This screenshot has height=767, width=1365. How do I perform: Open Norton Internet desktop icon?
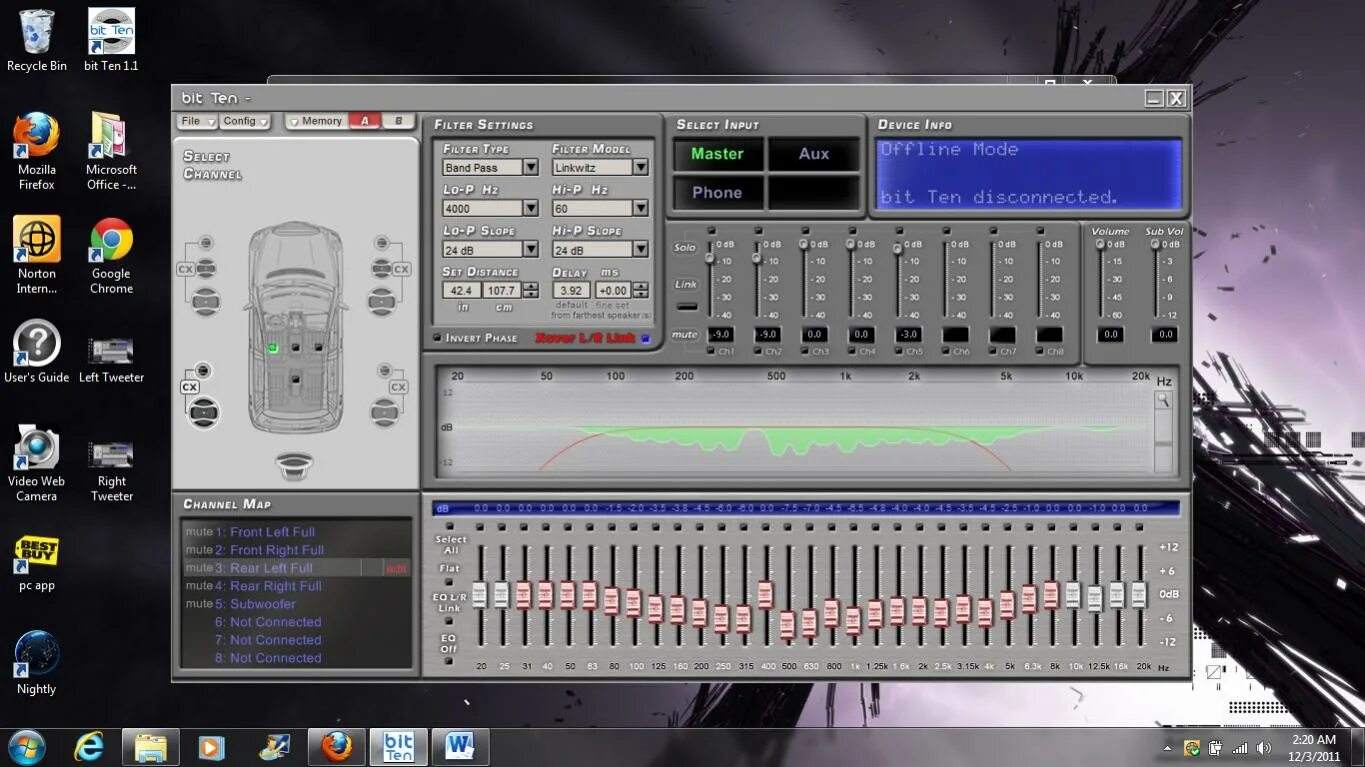pos(37,256)
